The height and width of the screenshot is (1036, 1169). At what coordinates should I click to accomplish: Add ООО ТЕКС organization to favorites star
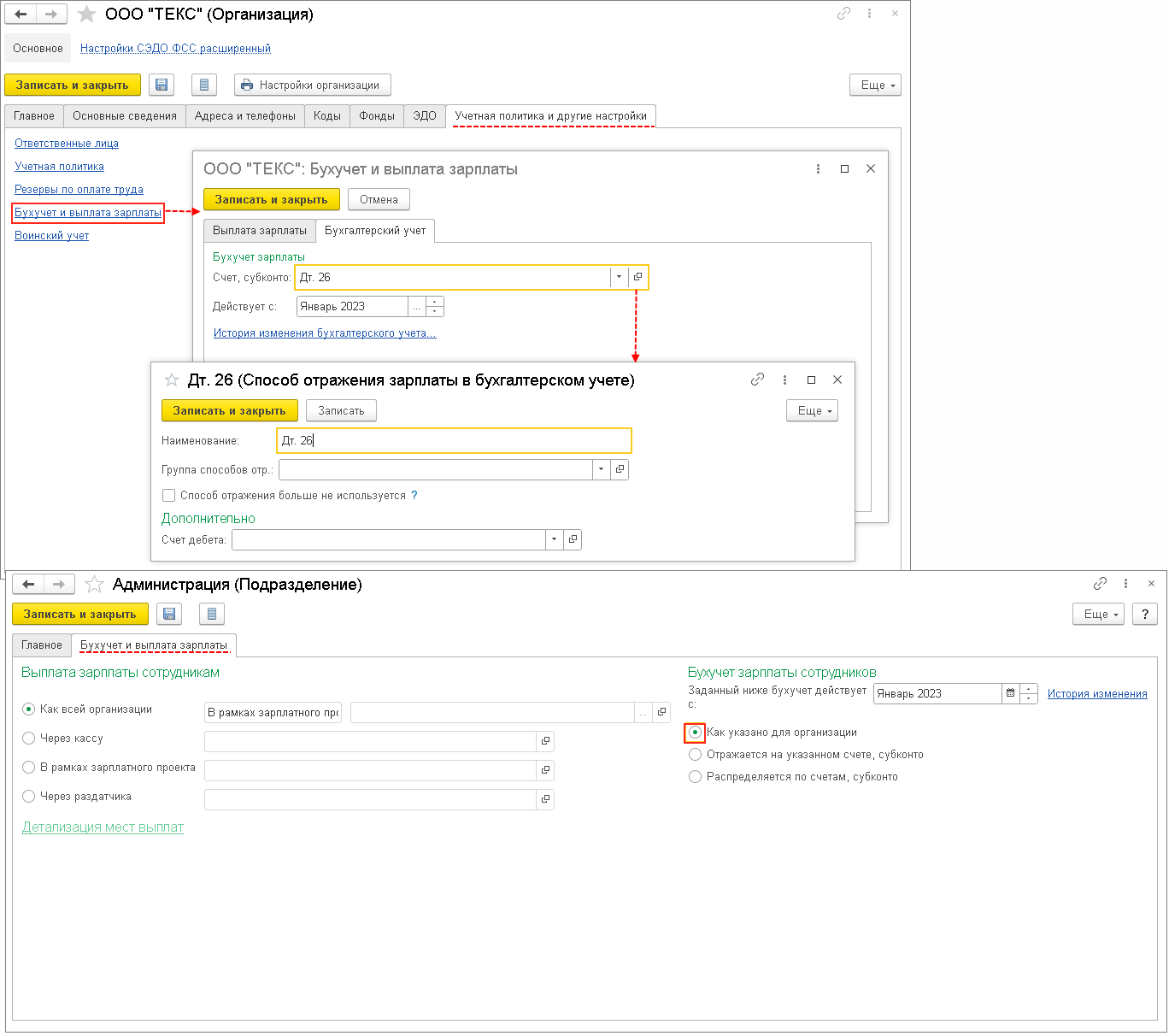pos(86,15)
